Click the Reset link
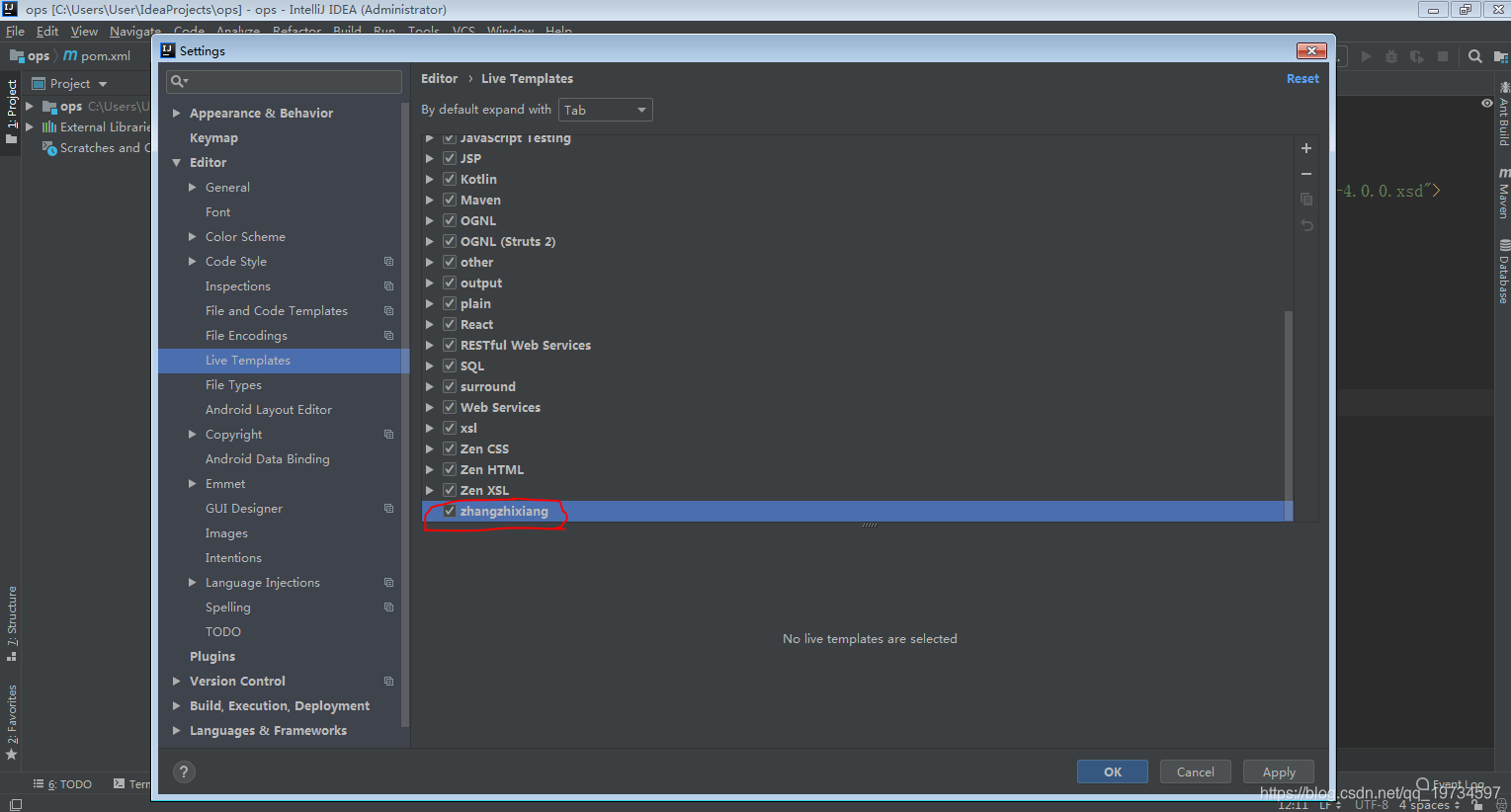1511x812 pixels. [1302, 79]
